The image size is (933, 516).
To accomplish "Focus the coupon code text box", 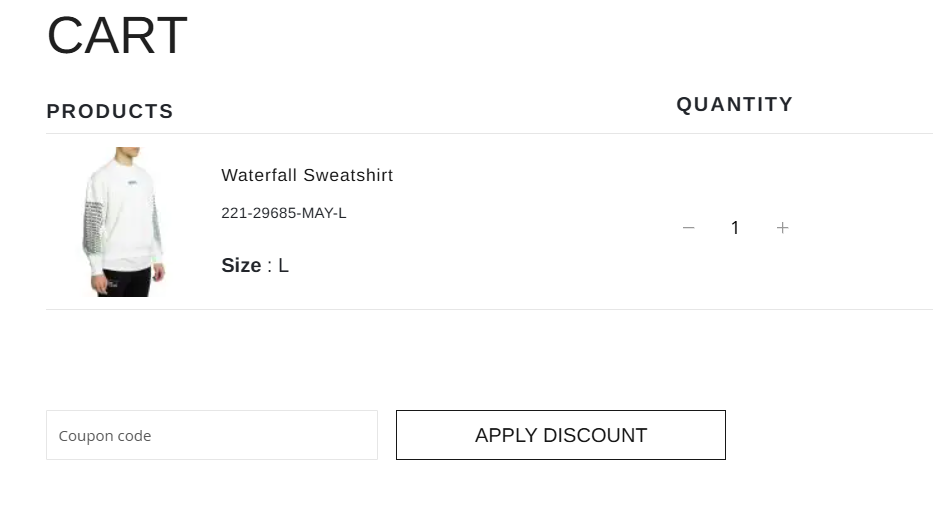I will (x=212, y=435).
